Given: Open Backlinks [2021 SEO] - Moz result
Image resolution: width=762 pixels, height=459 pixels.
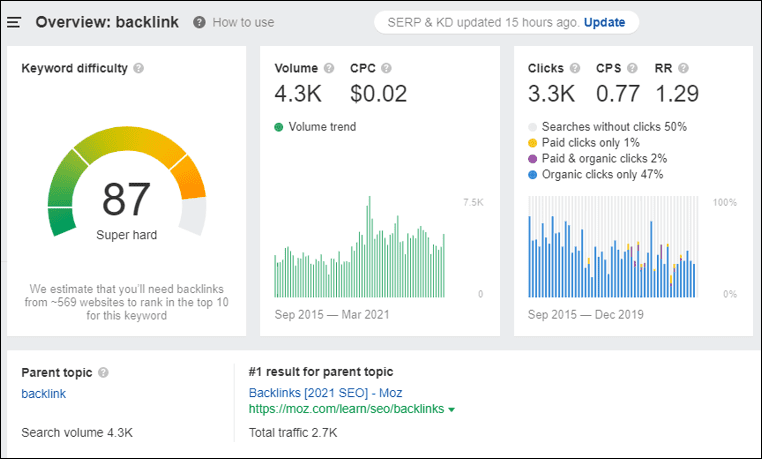Looking at the screenshot, I should 325,393.
